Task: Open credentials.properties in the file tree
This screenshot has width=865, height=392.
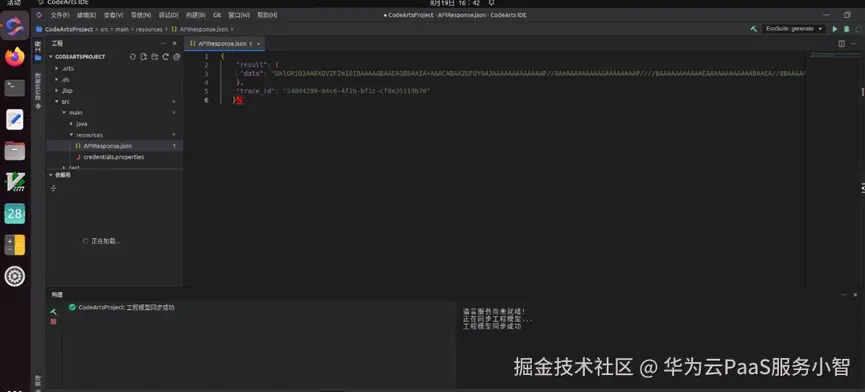Action: pos(114,157)
